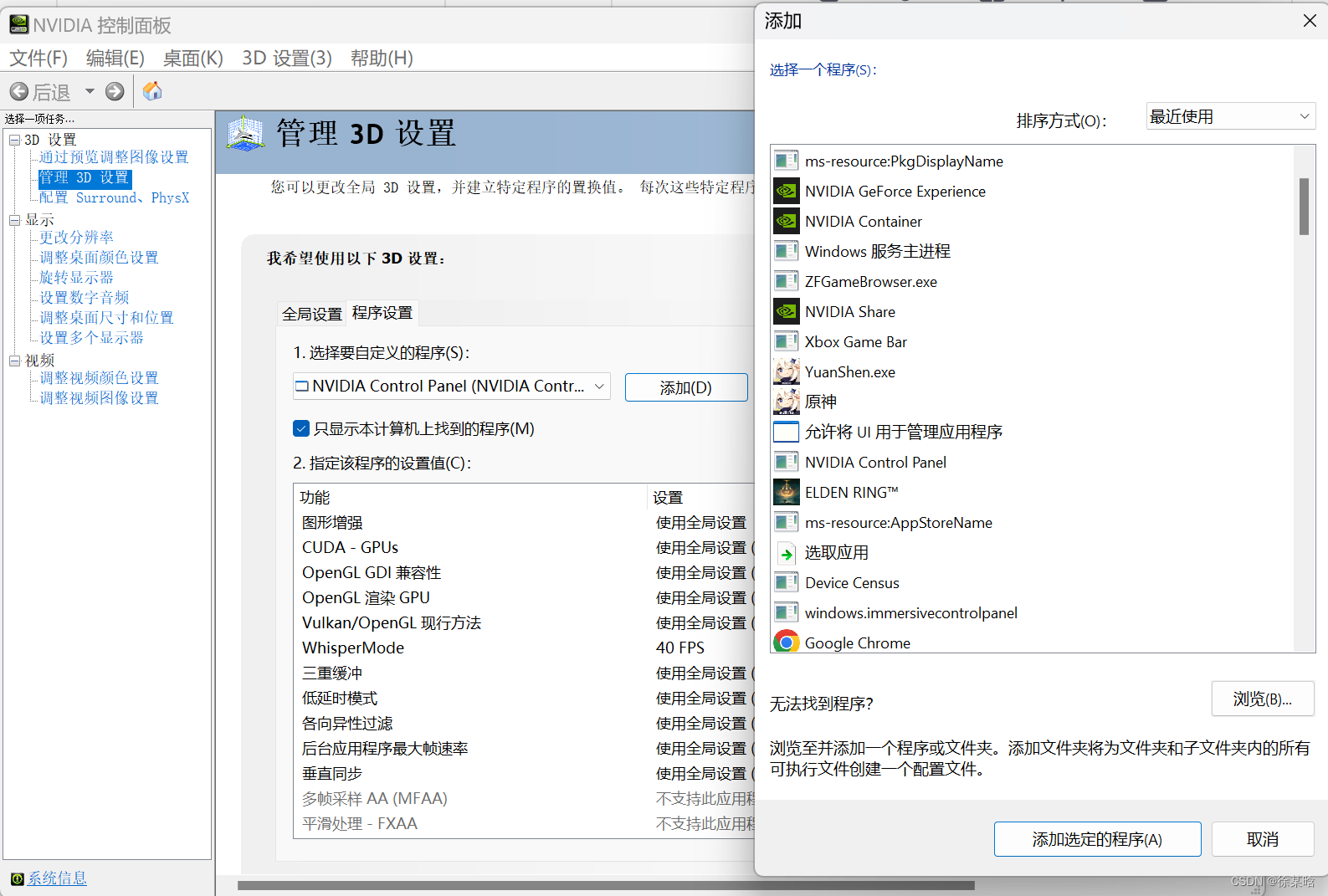This screenshot has width=1328, height=896.
Task: Select the WhisperMode 40 FPS setting row
Action: [526, 648]
